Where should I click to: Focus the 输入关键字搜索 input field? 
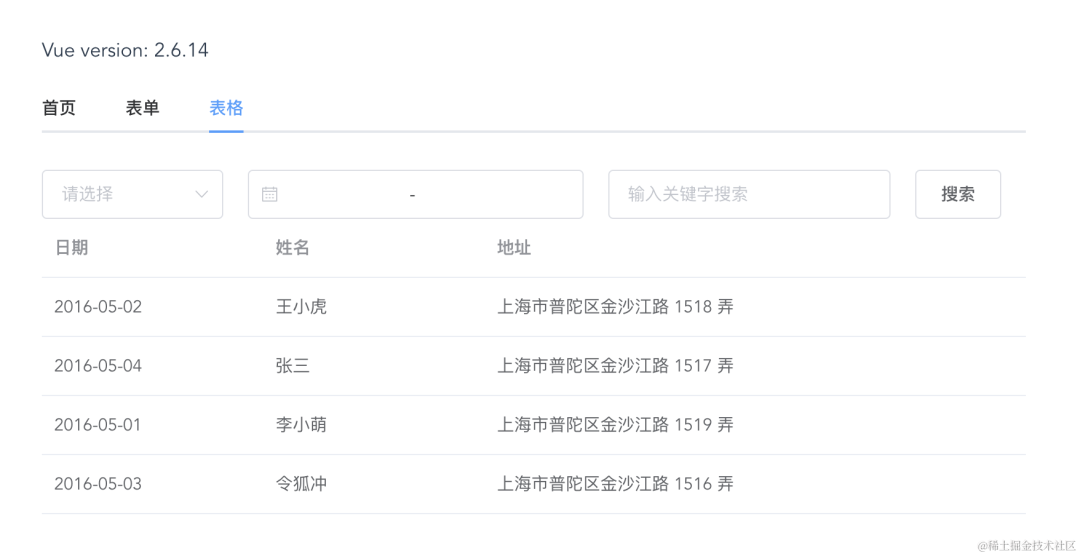coord(748,194)
